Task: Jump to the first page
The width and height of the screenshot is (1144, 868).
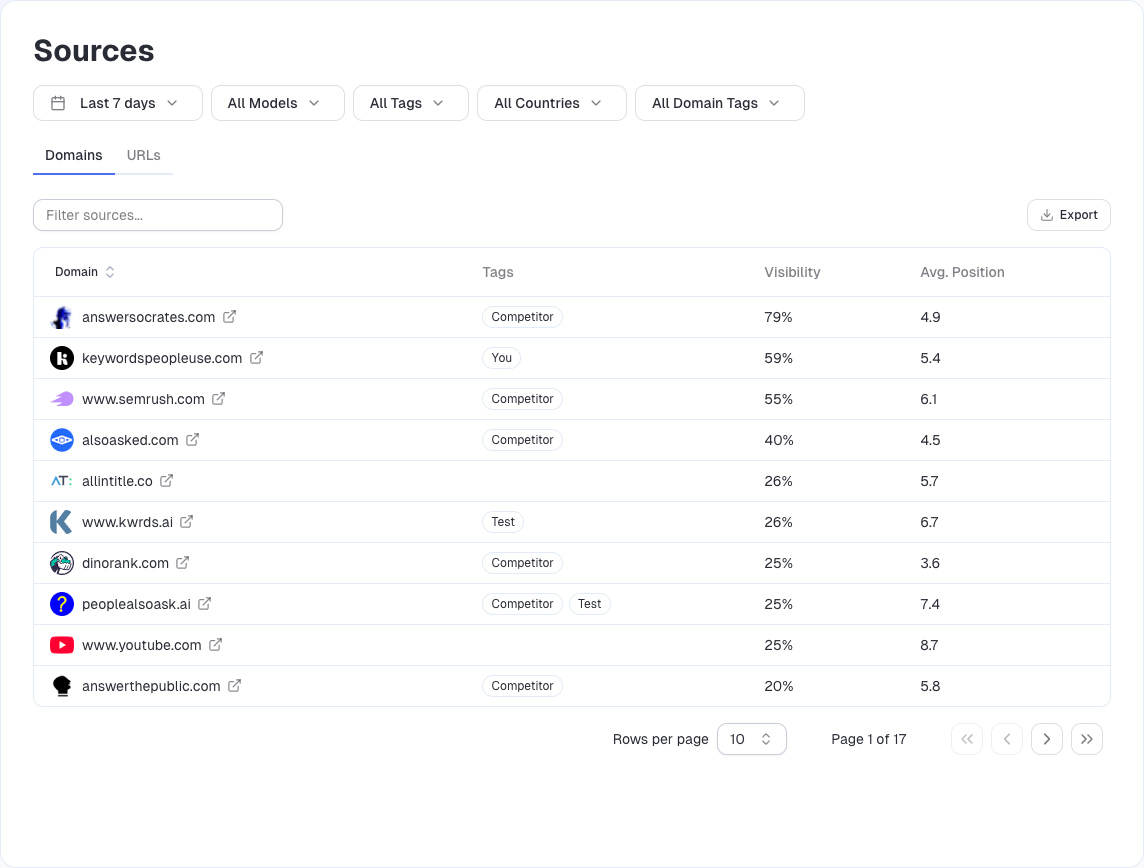Action: point(967,739)
